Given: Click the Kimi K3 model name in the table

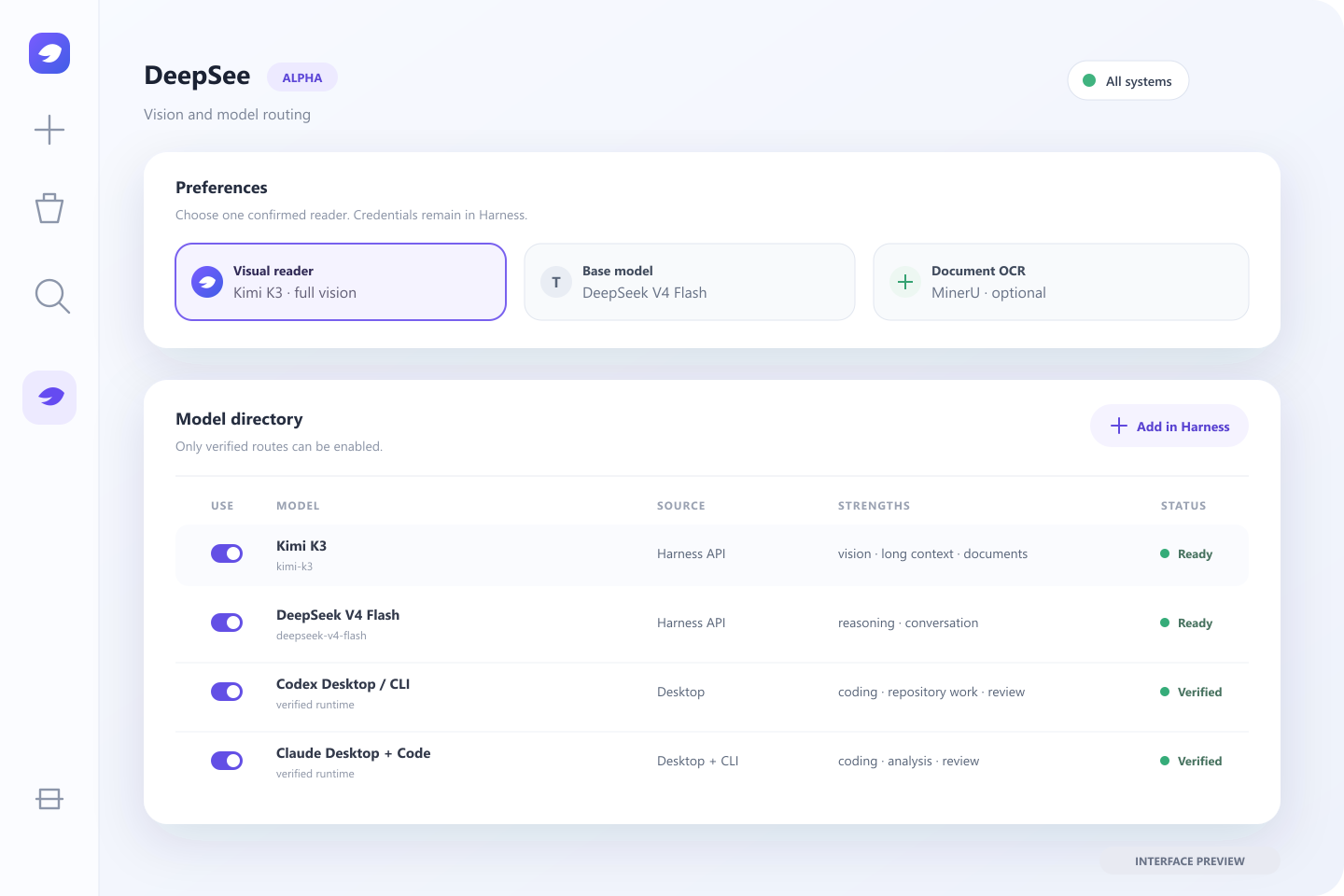Looking at the screenshot, I should coord(301,546).
